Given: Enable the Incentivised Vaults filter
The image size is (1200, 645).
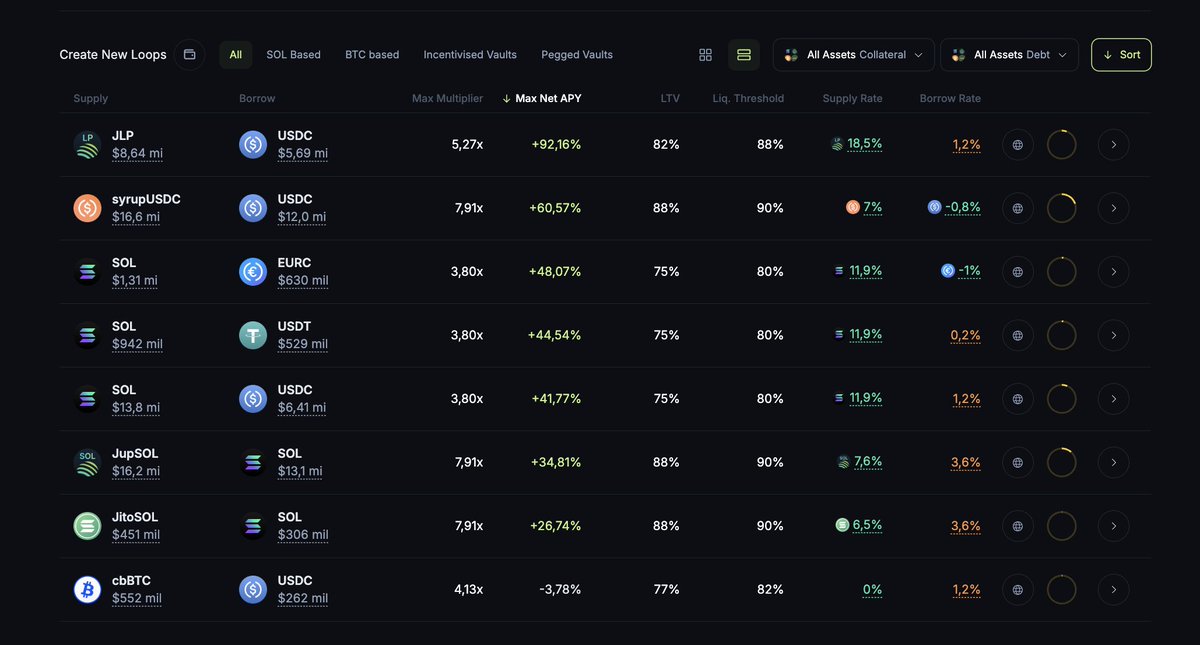Looking at the screenshot, I should point(470,54).
